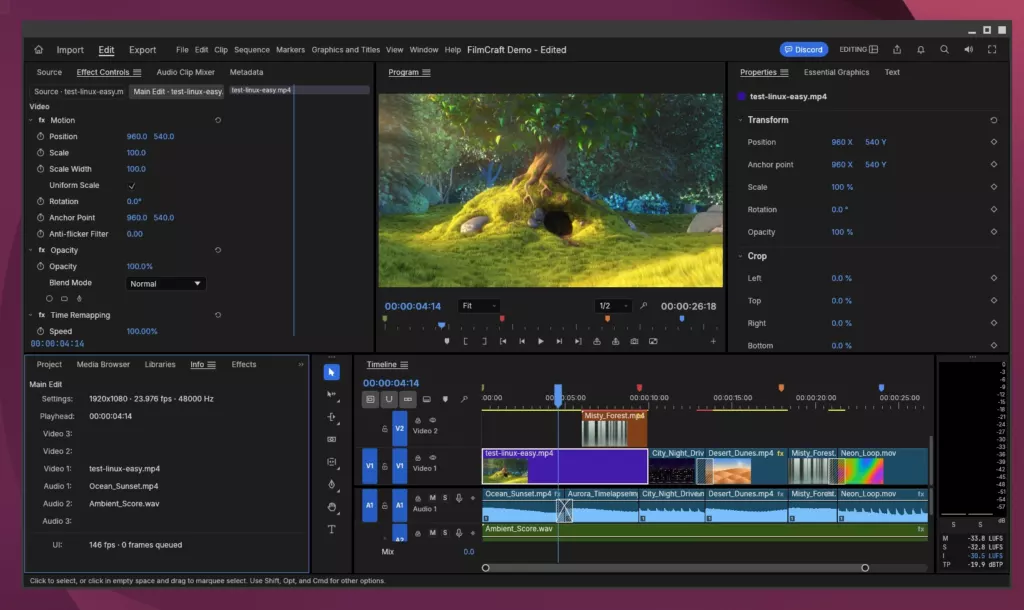Reset the Transform section in Properties
The width and height of the screenshot is (1024, 610).
coord(993,120)
